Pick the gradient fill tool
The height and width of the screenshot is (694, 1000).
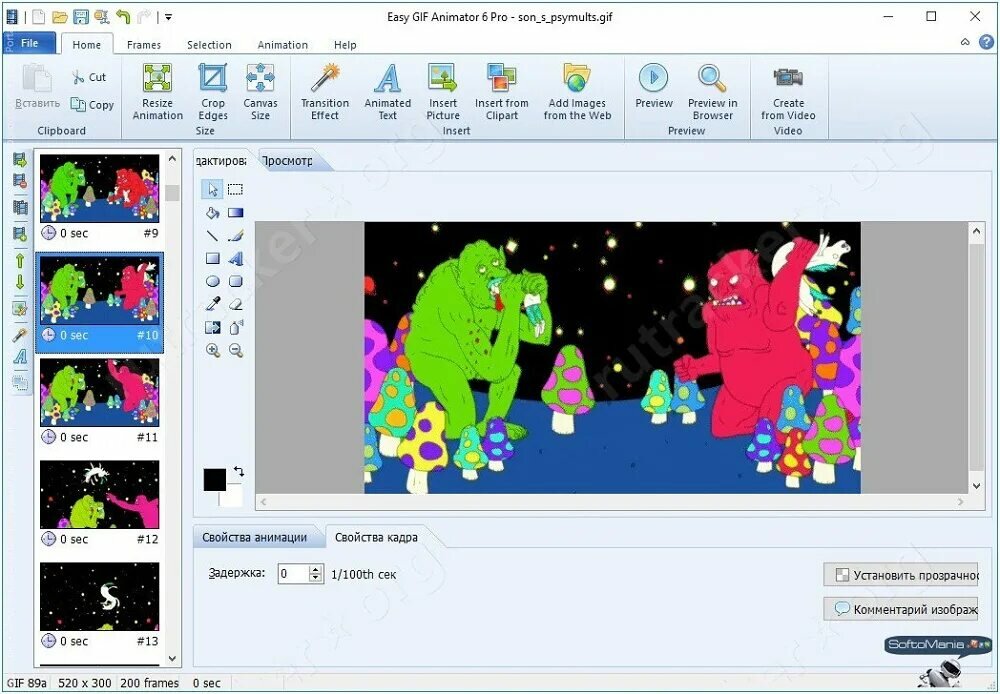tap(235, 212)
